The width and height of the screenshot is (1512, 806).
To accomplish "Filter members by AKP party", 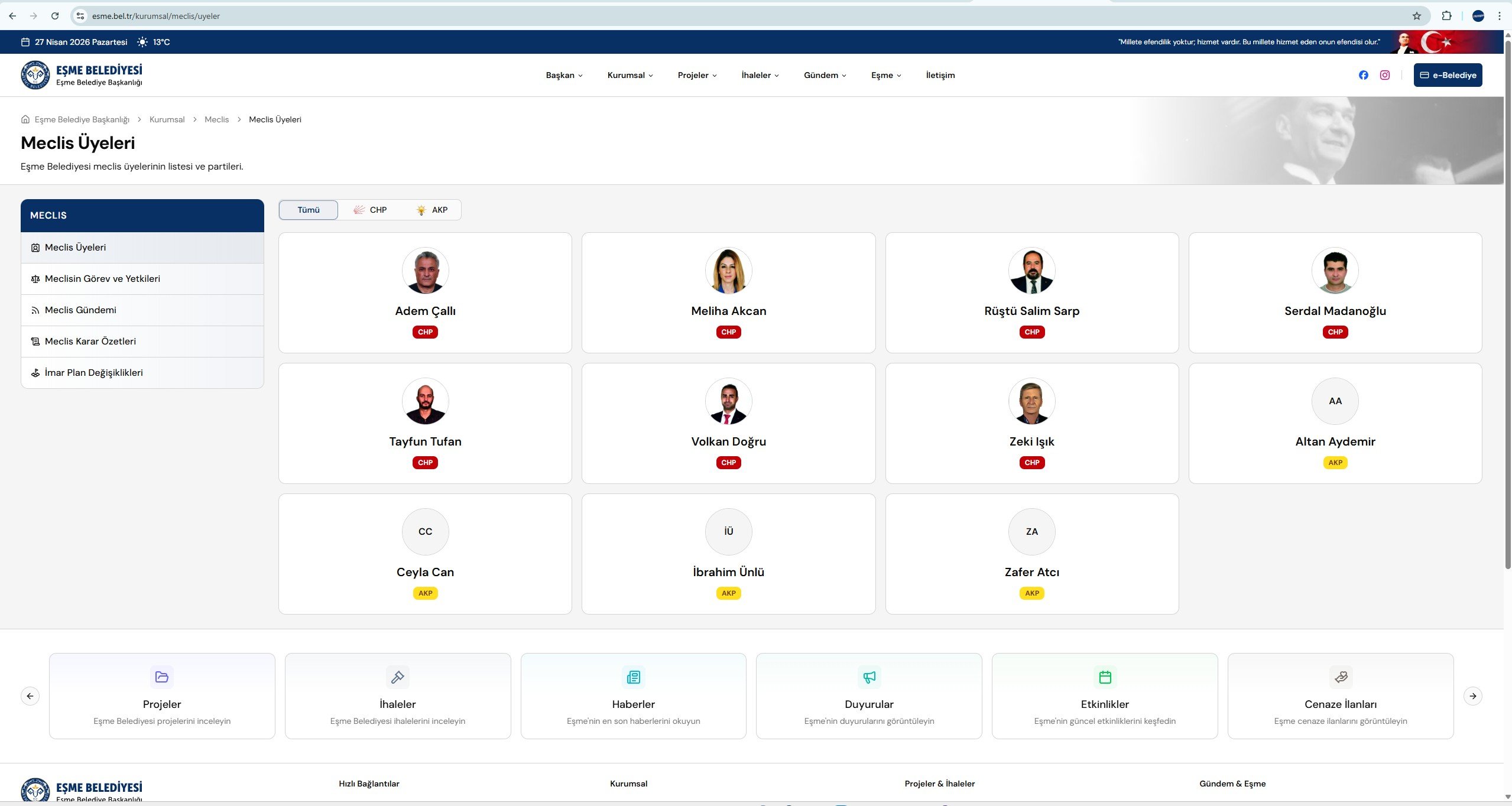I will (x=432, y=210).
